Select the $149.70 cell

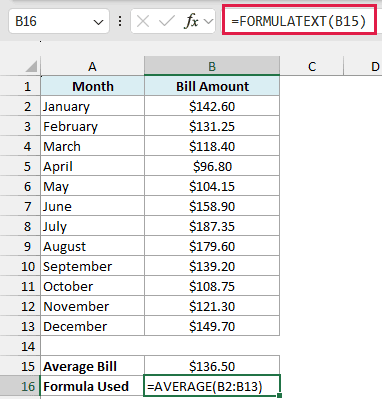coord(212,326)
